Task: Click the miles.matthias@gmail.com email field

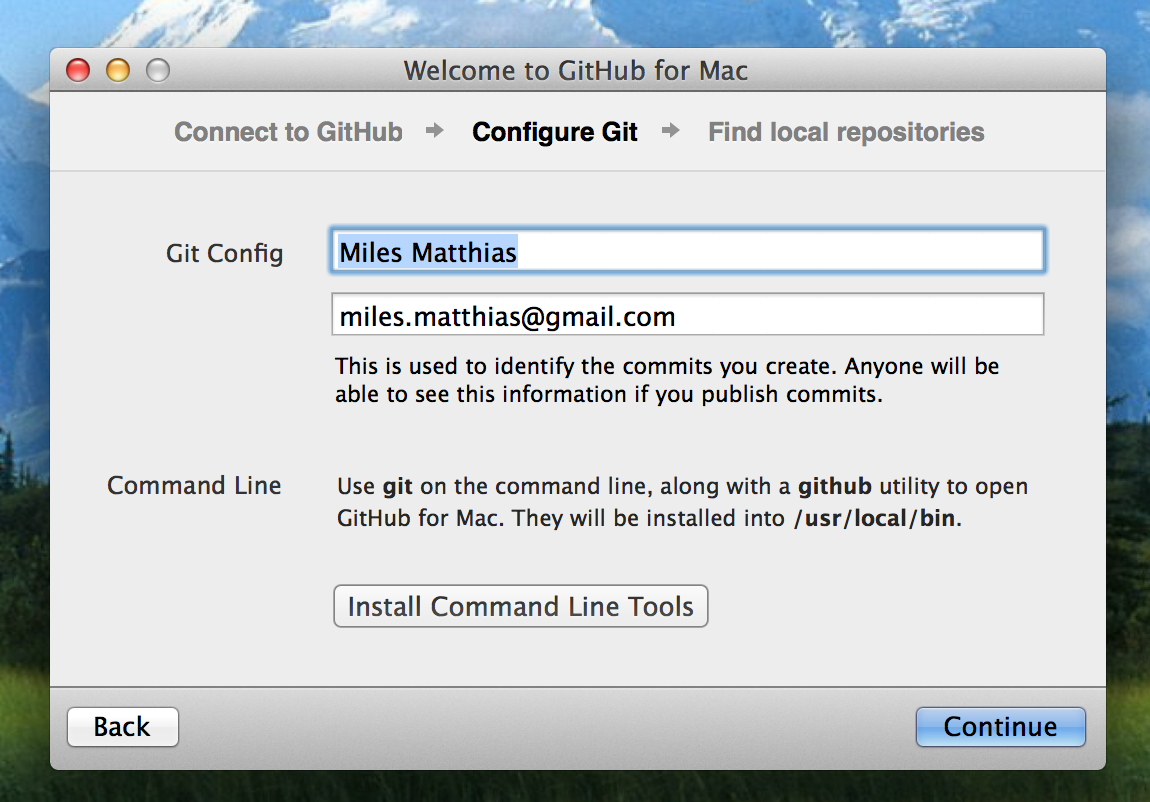Action: point(688,315)
